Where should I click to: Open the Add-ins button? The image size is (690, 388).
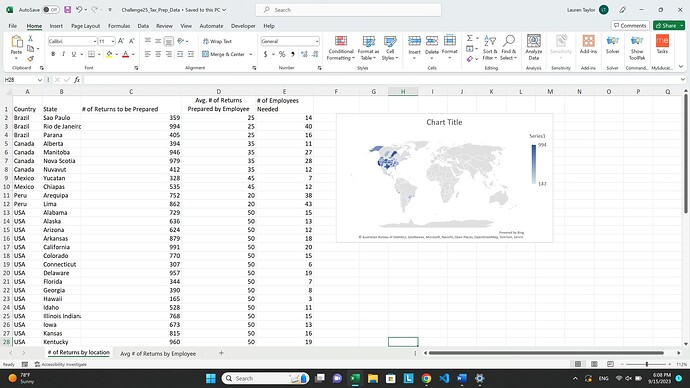point(588,44)
